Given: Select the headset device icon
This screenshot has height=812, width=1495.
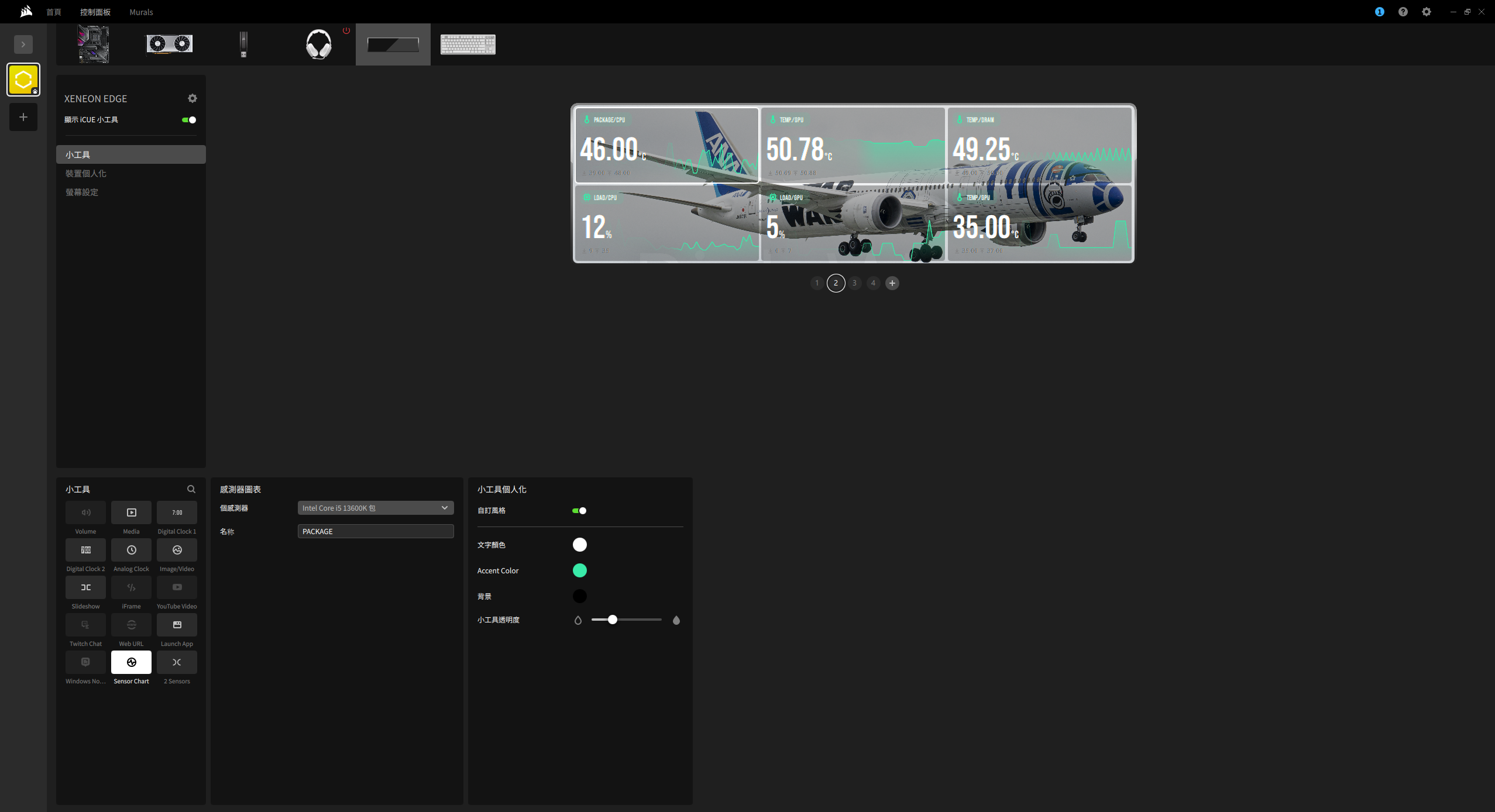Looking at the screenshot, I should [319, 44].
